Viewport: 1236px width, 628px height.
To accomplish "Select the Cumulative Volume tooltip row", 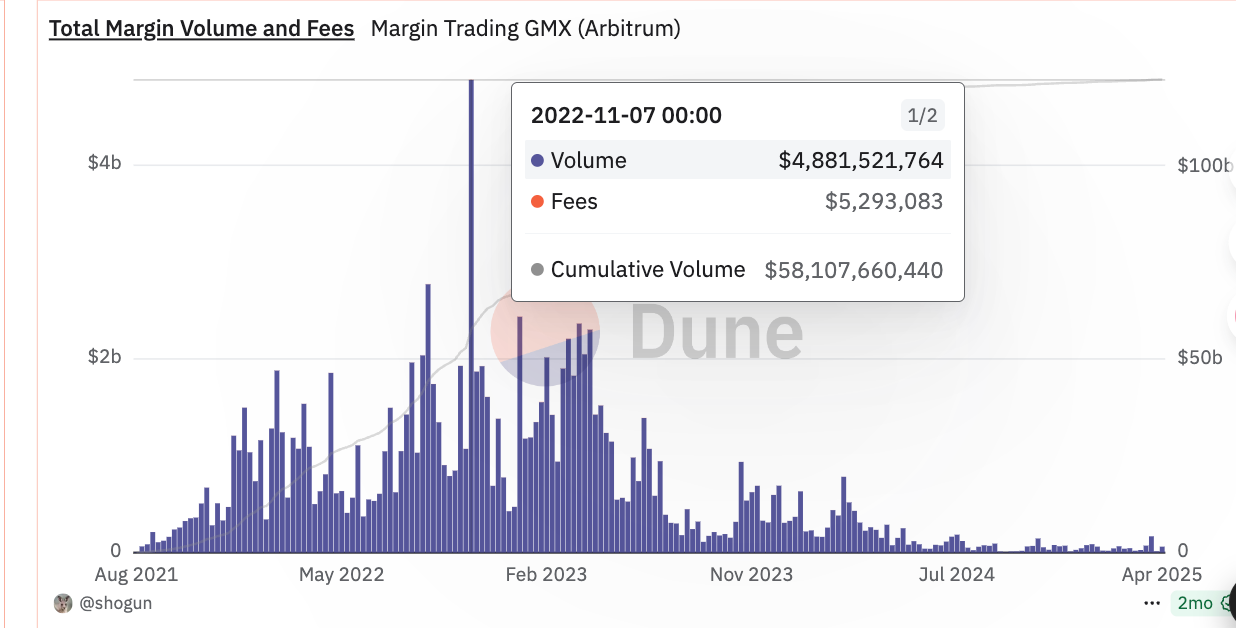I will pyautogui.click(x=737, y=270).
